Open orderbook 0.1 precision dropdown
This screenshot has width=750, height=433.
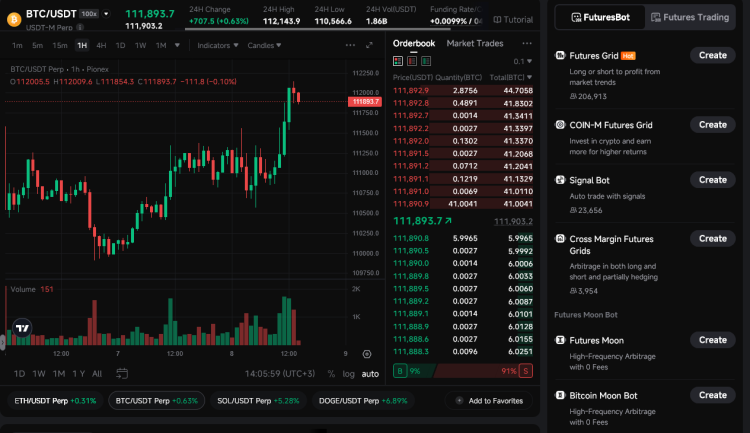tap(522, 61)
